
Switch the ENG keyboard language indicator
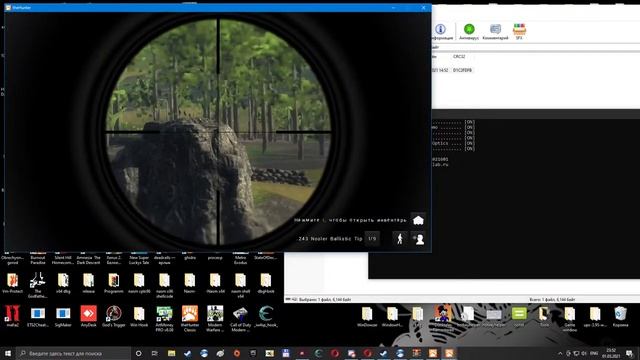[594, 353]
